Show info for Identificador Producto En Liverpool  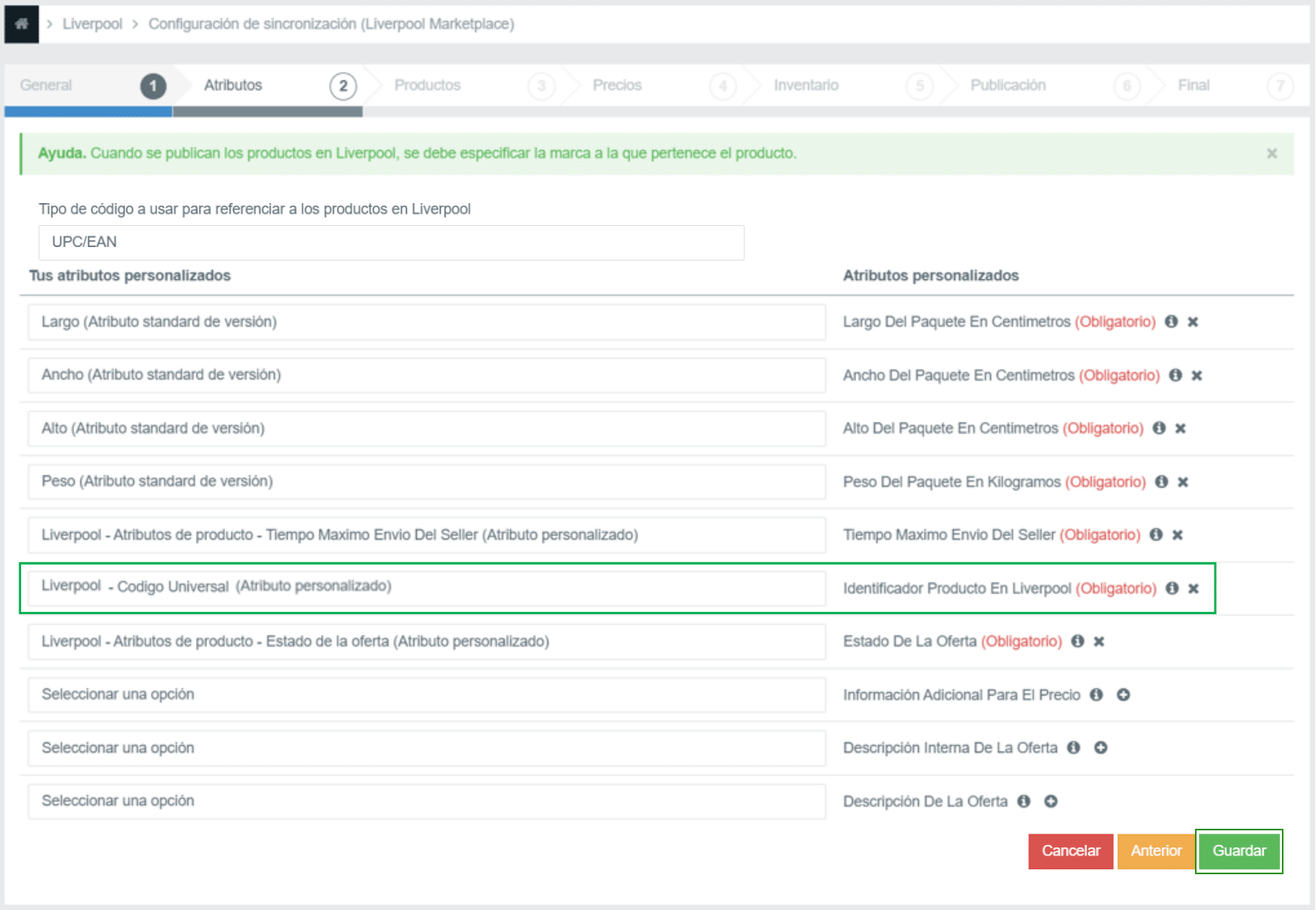(1172, 588)
